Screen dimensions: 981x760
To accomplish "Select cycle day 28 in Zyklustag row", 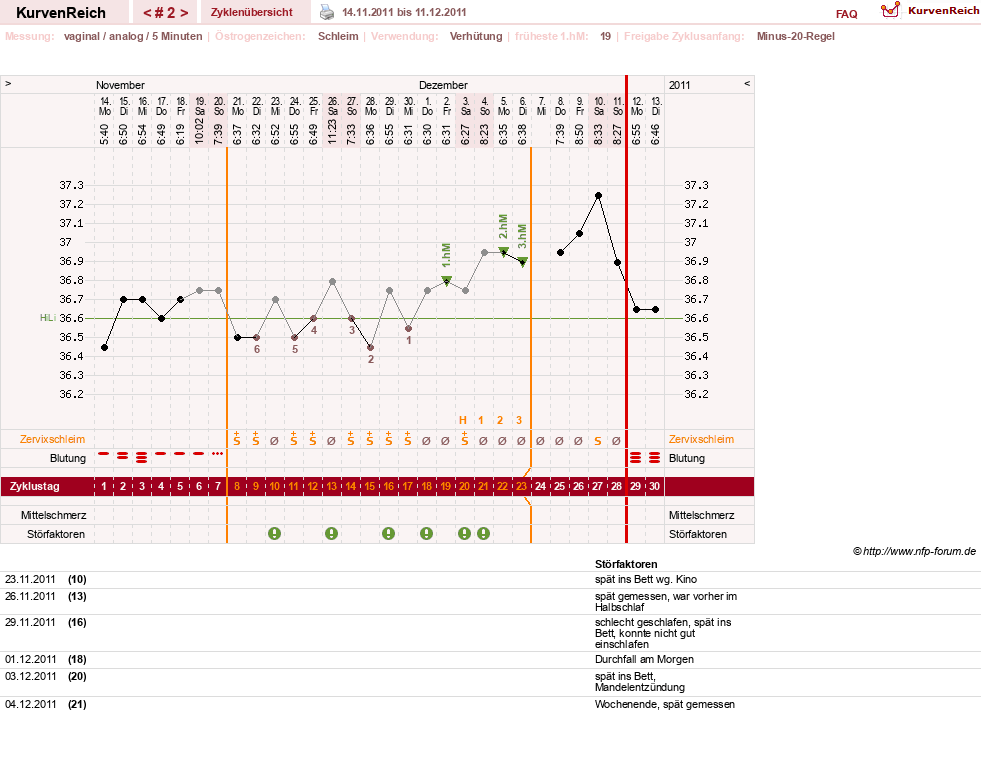I will (616, 486).
